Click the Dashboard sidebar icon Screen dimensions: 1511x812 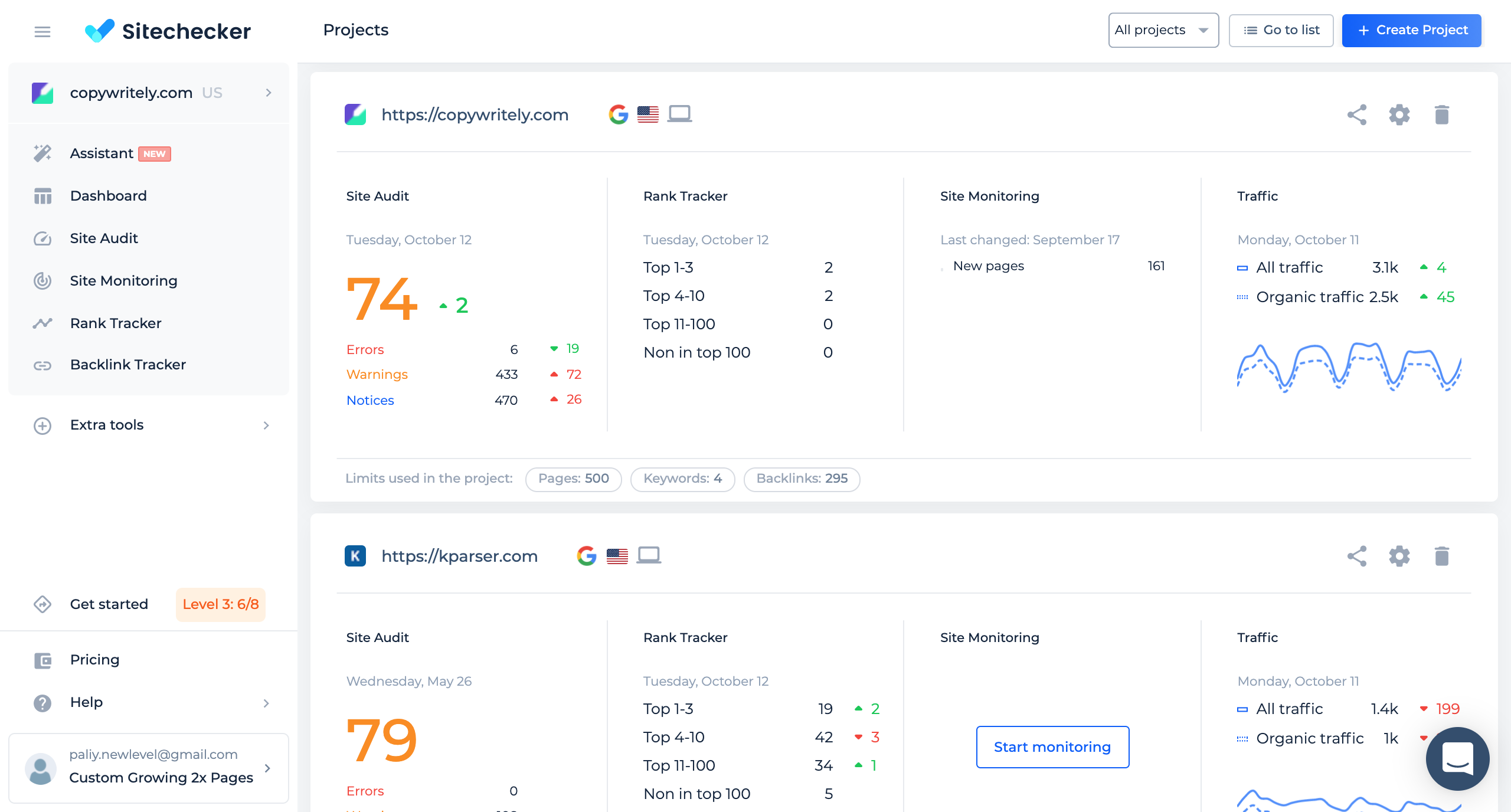click(42, 196)
